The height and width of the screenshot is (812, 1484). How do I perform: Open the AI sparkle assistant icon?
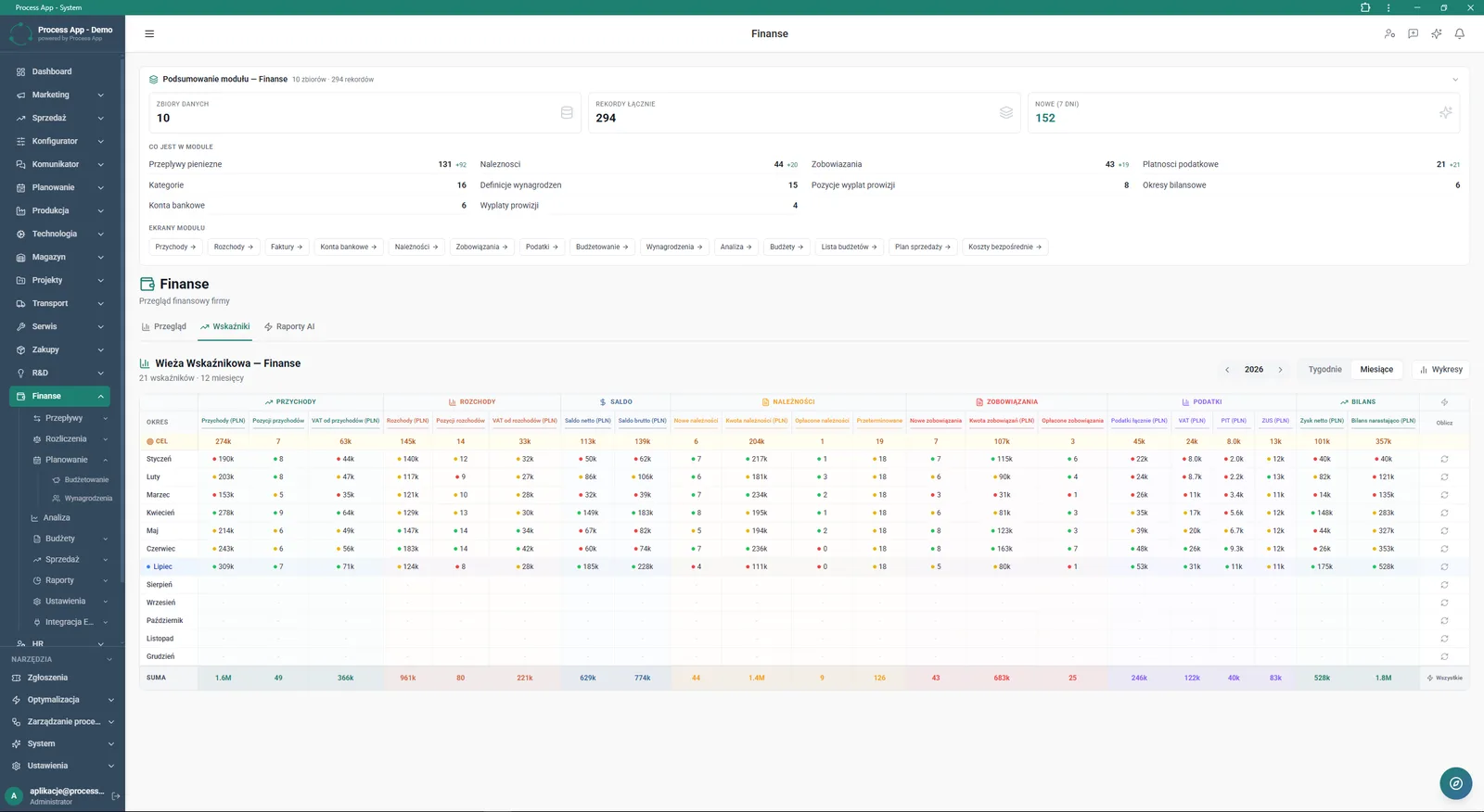pos(1437,33)
